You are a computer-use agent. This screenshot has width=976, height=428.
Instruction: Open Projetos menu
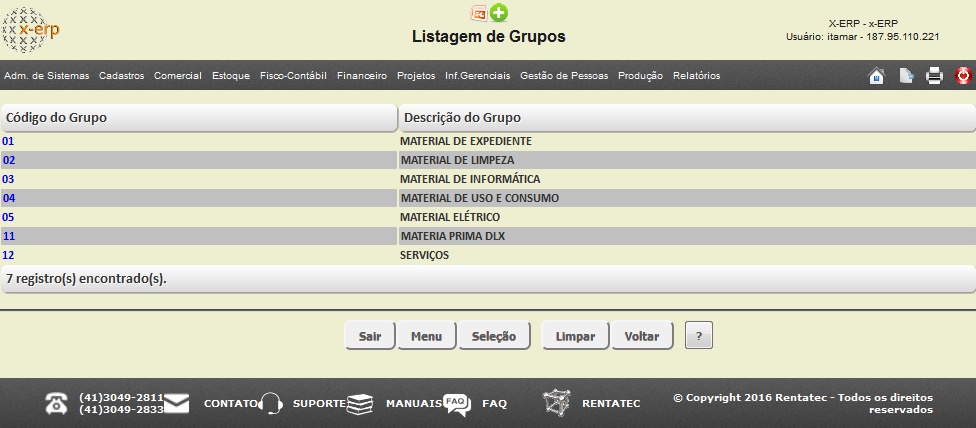(416, 76)
